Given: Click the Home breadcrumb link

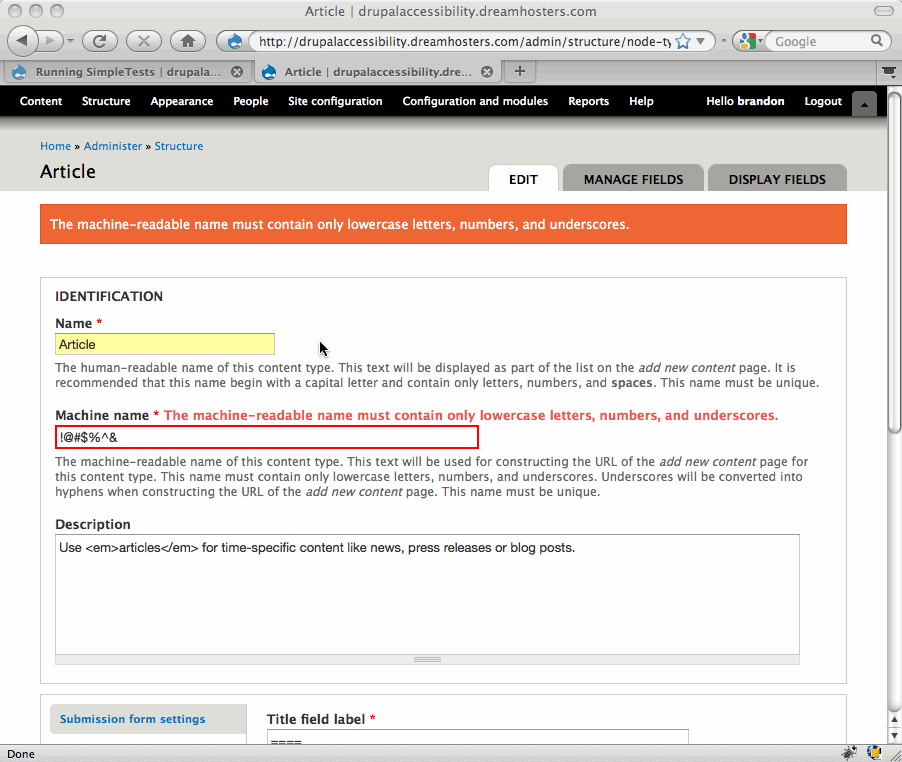Looking at the screenshot, I should (55, 146).
